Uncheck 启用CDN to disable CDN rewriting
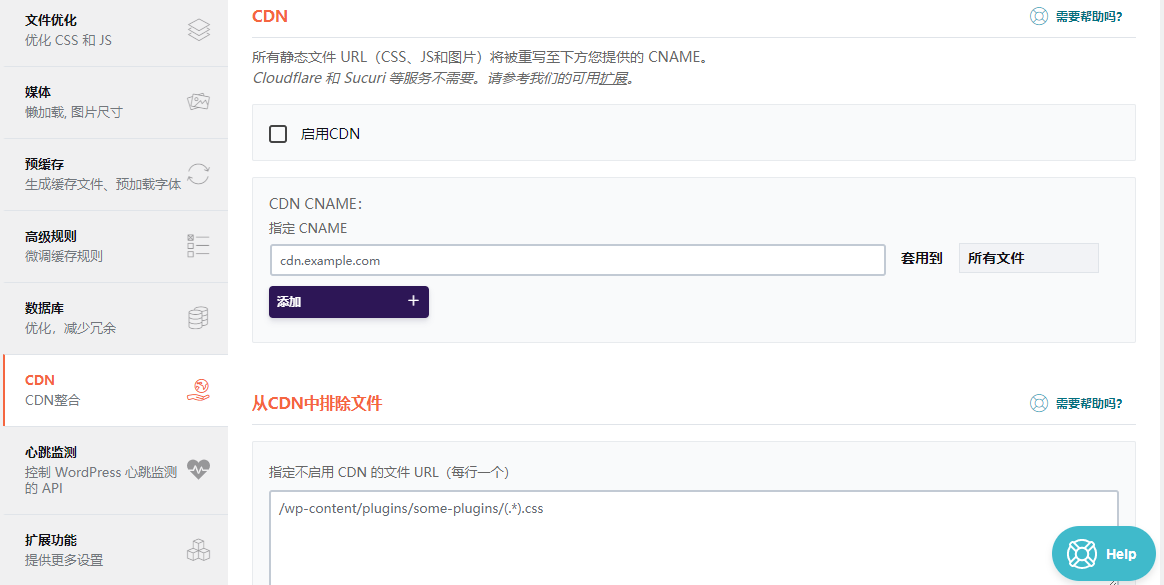Viewport: 1164px width, 585px height. click(277, 133)
